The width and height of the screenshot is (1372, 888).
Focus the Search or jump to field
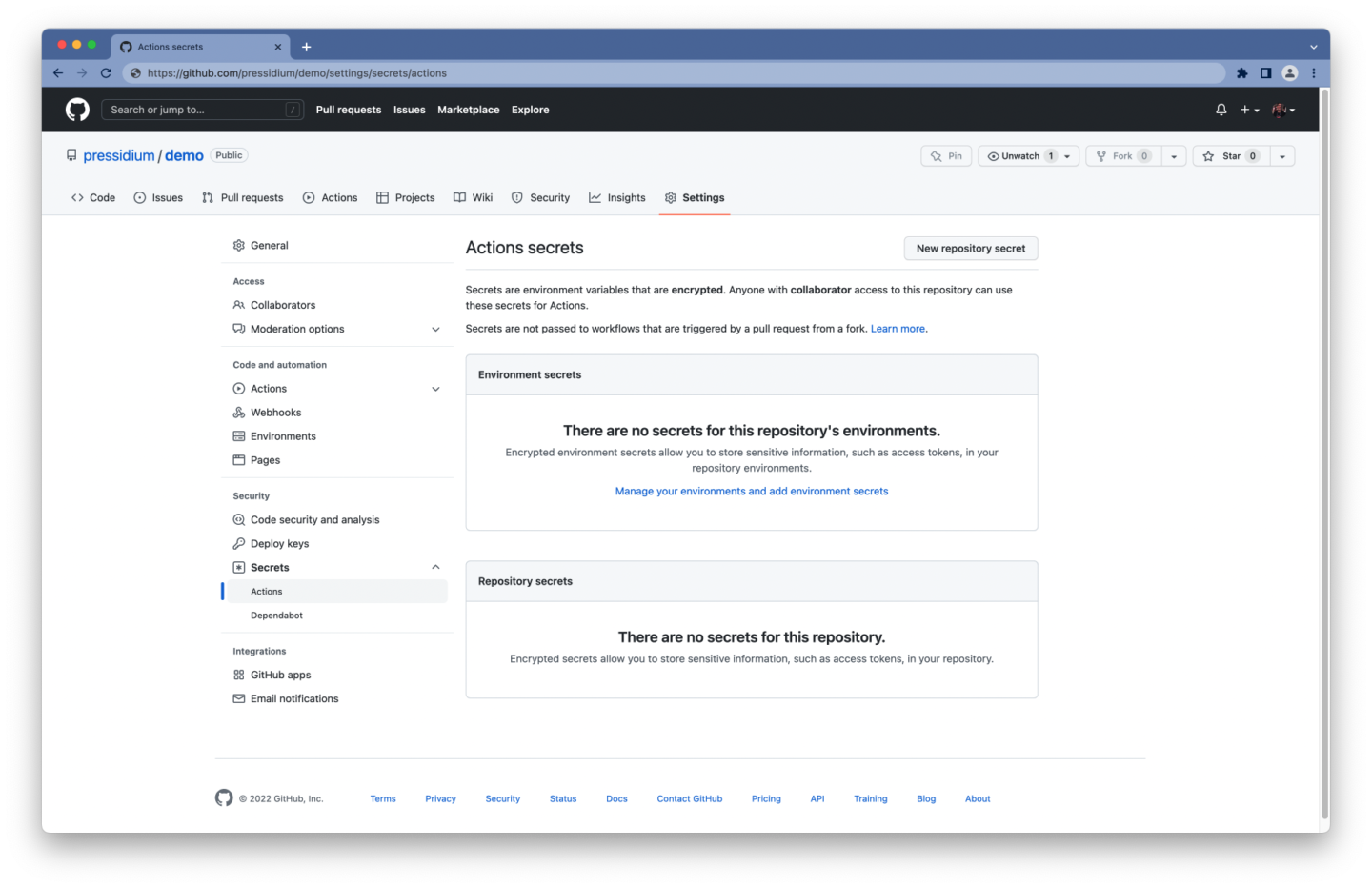202,110
